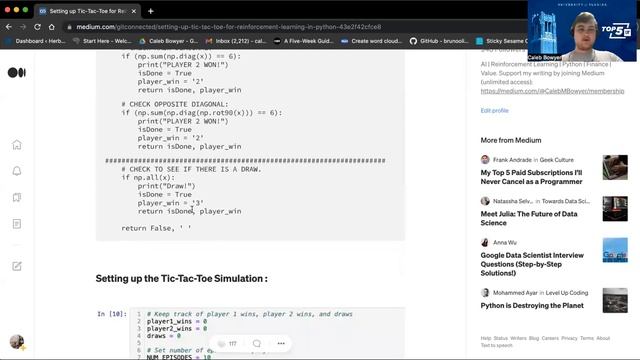
Task: Close the Setting up Tic-Tac-Toe tab
Action: [133, 11]
